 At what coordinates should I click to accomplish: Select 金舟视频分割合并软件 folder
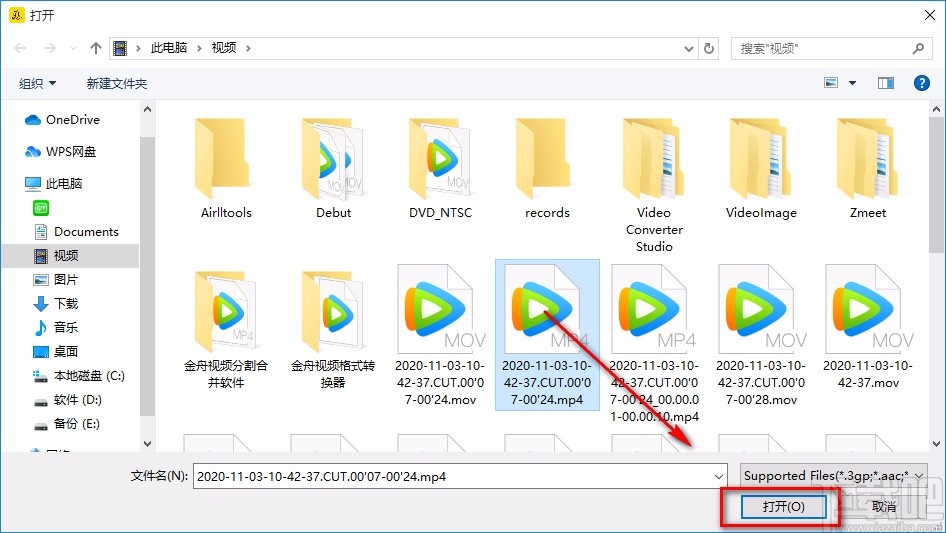[226, 329]
